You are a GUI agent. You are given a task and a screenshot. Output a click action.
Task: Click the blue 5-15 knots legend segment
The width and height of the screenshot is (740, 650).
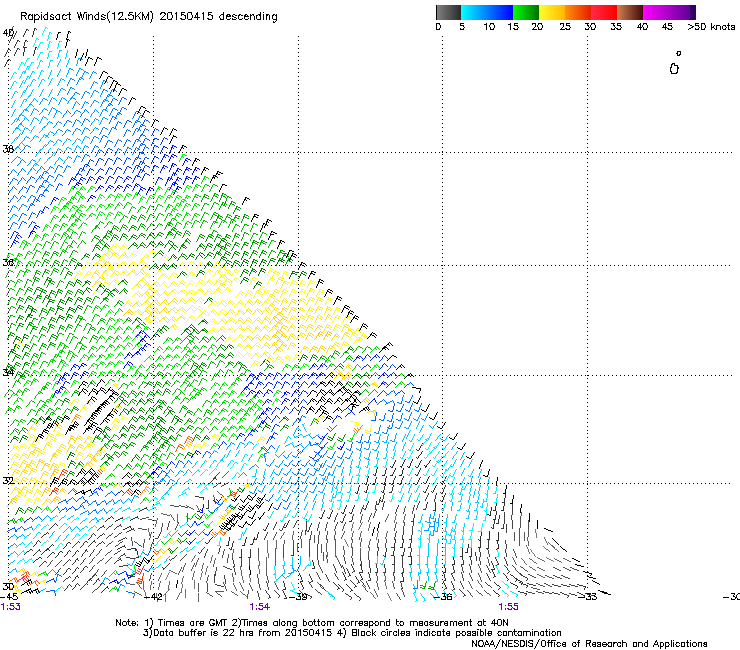tap(487, 12)
